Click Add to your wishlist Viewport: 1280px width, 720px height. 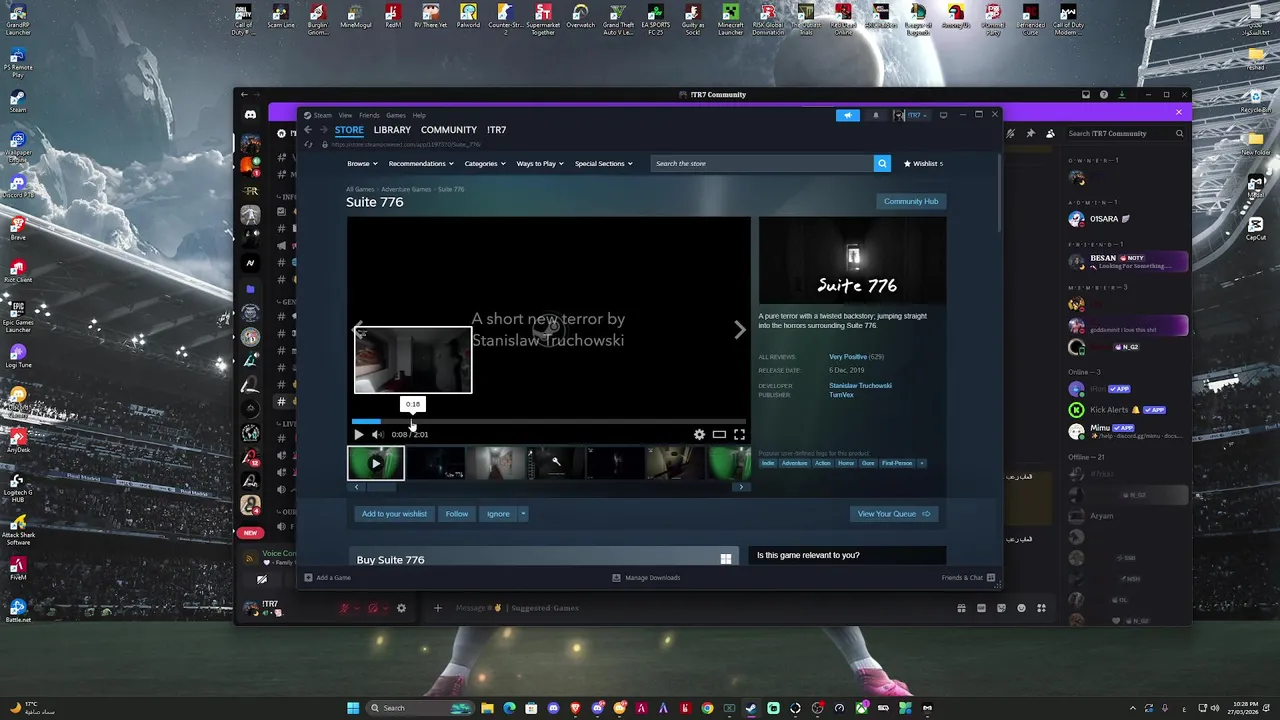[x=394, y=514]
